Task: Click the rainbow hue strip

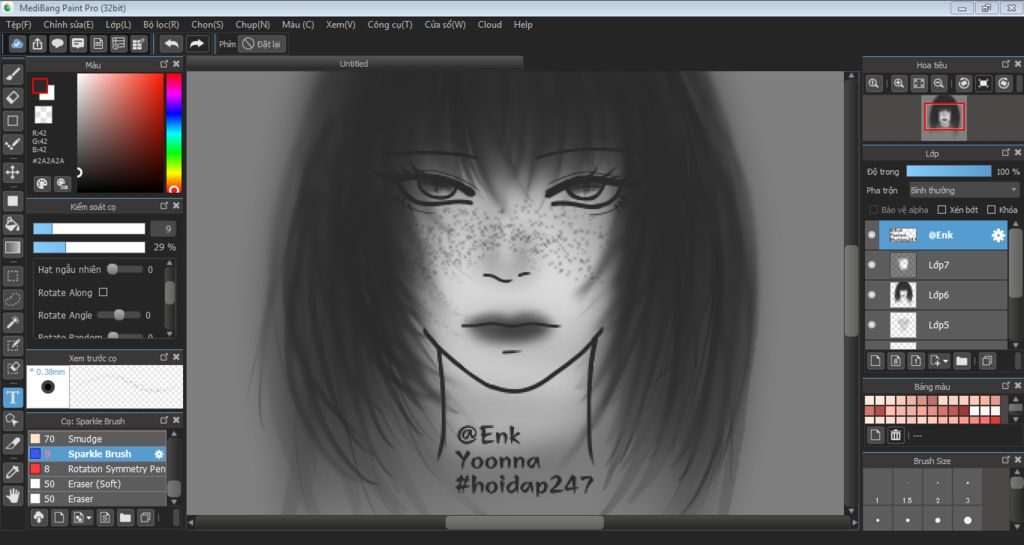Action: click(173, 132)
